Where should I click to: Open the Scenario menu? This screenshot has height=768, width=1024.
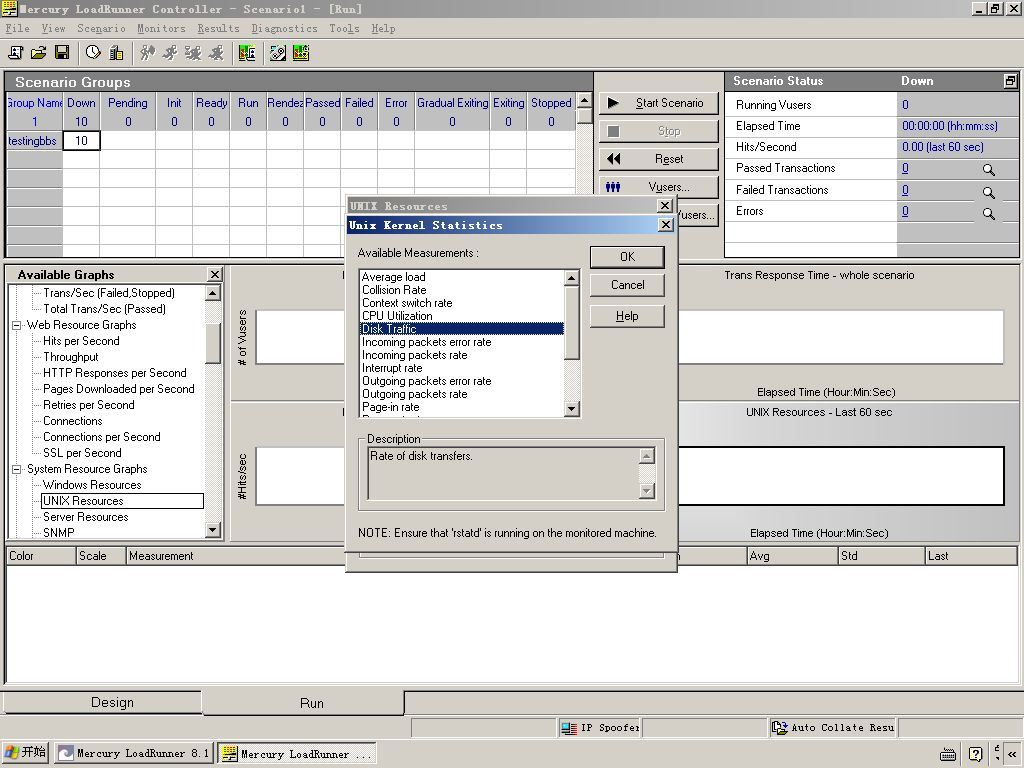pyautogui.click(x=101, y=29)
